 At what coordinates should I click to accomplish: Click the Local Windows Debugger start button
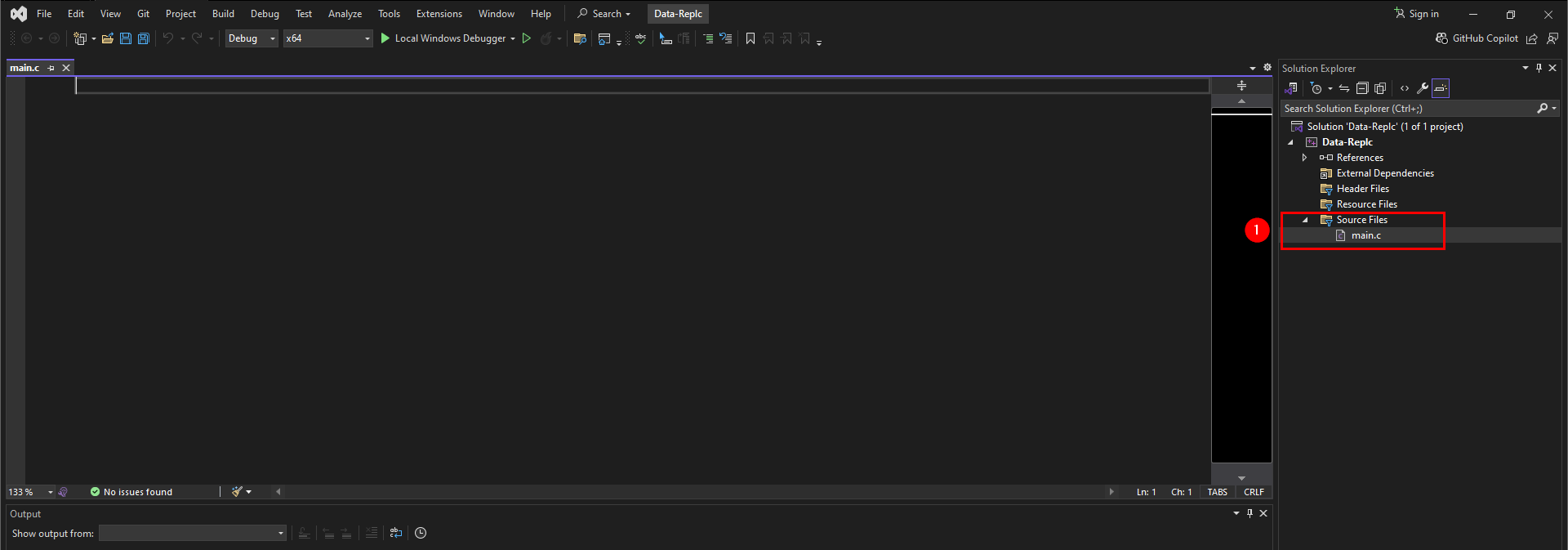coord(442,38)
